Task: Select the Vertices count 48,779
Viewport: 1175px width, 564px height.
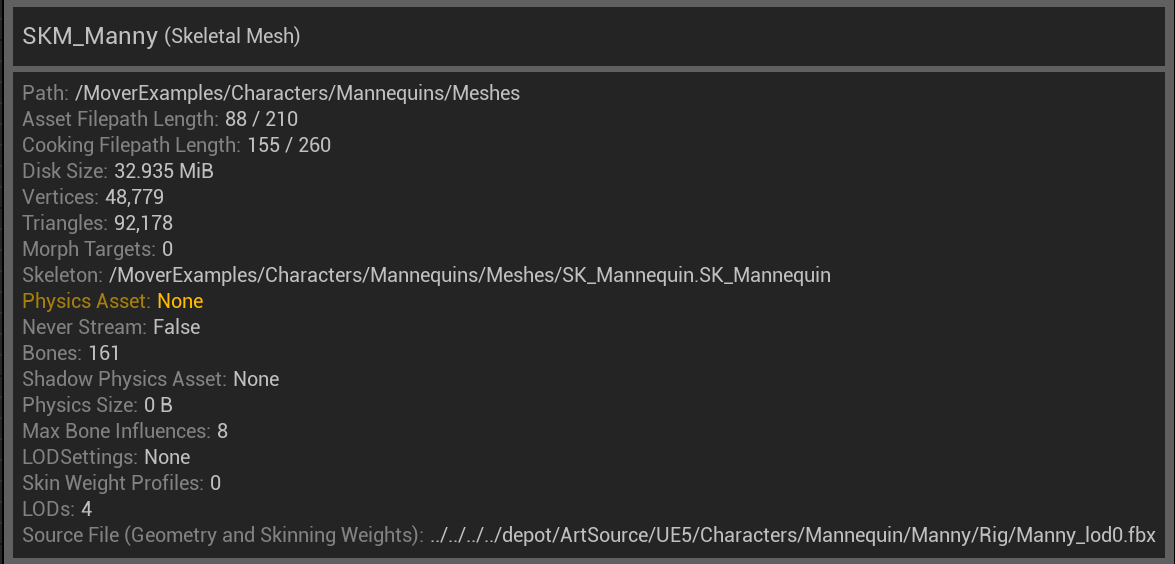Action: [134, 197]
